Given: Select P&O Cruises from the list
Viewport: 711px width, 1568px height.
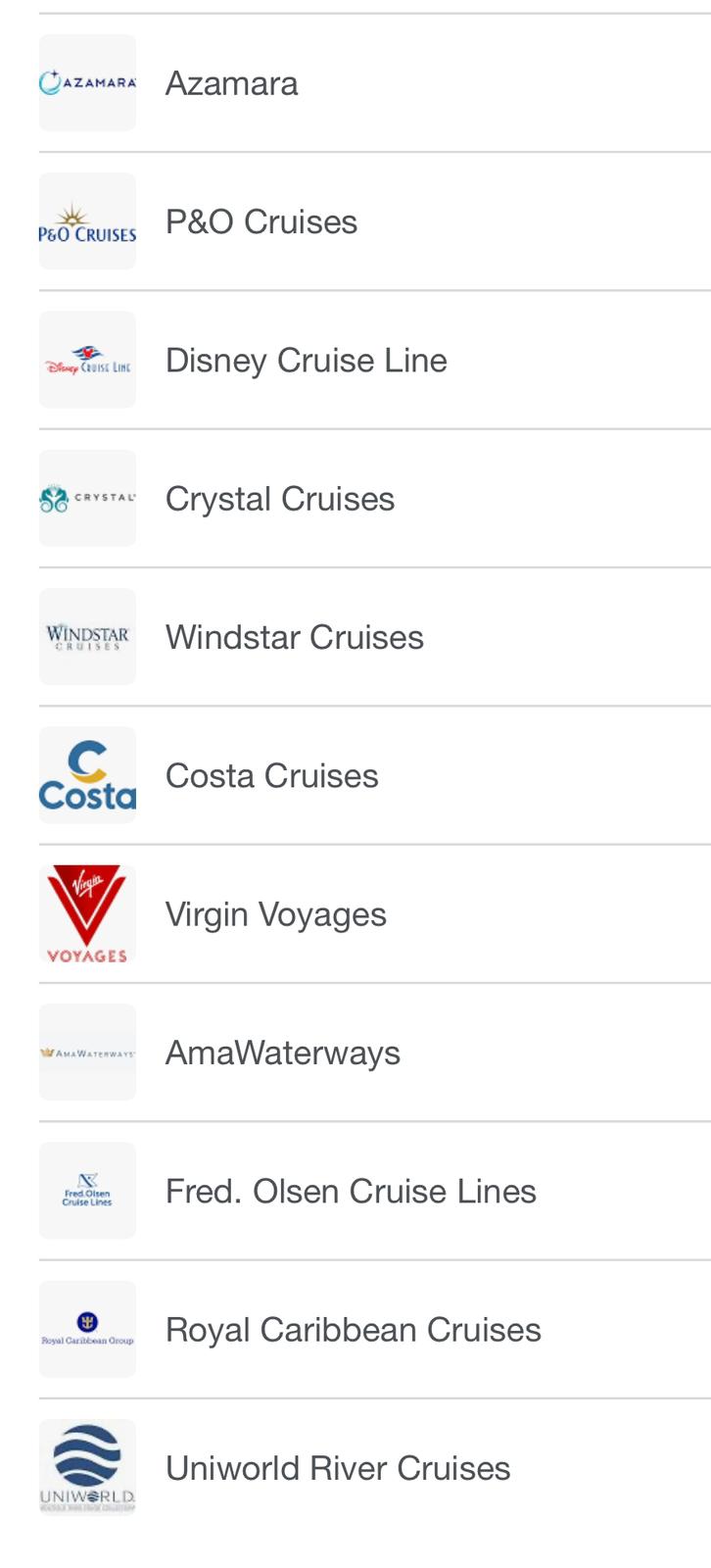Looking at the screenshot, I should click(261, 221).
